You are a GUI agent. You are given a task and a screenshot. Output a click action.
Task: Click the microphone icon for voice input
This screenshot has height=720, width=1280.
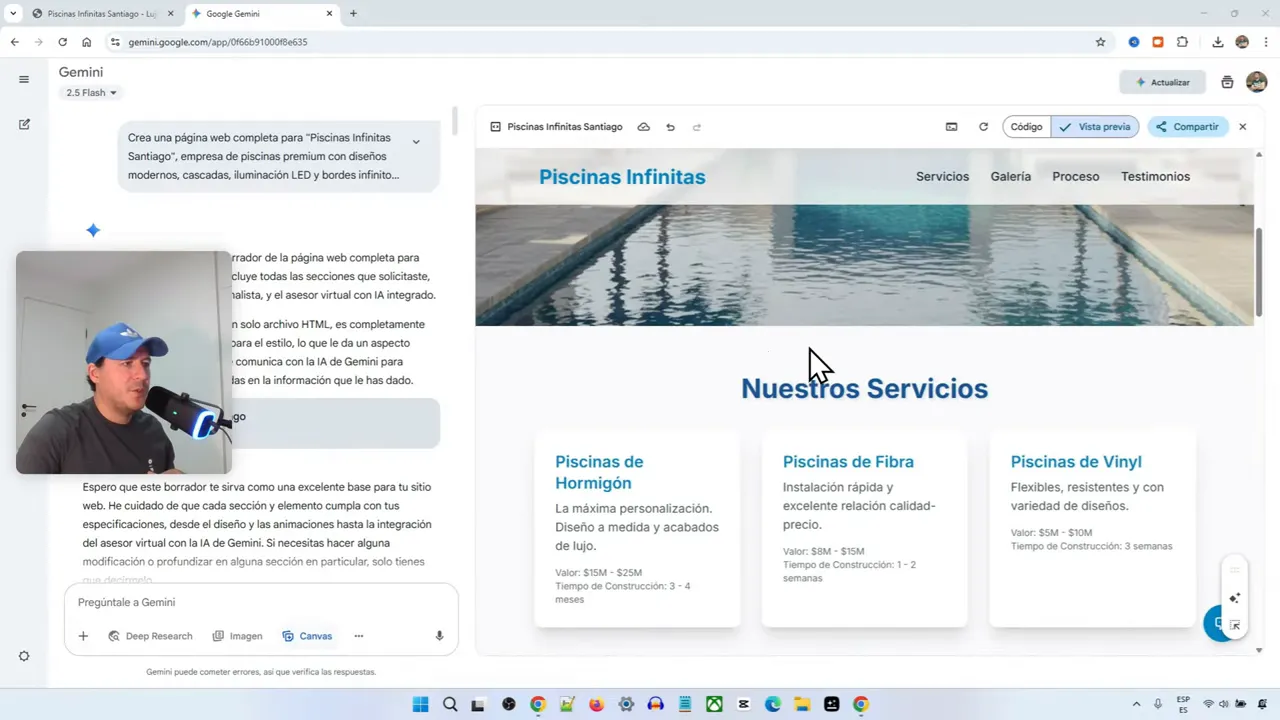439,636
